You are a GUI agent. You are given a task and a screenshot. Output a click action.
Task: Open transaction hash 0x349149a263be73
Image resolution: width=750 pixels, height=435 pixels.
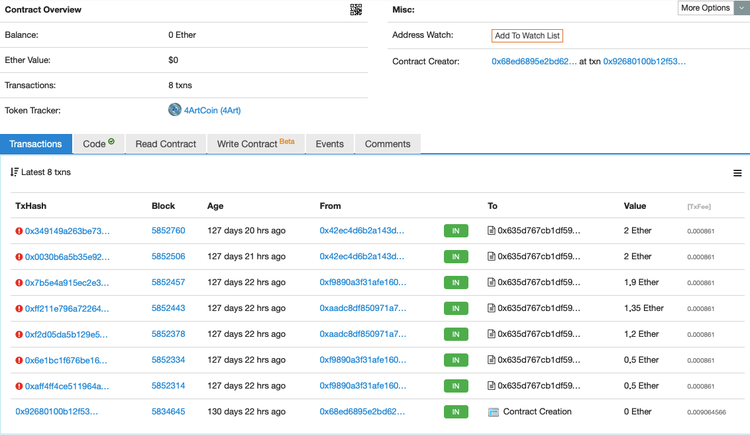click(67, 231)
